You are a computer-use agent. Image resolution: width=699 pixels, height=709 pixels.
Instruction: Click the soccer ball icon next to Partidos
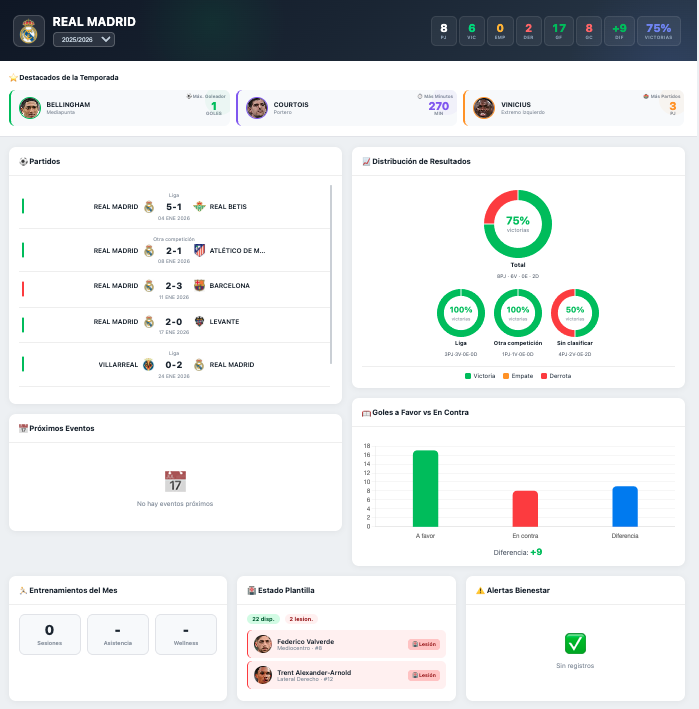click(x=24, y=161)
